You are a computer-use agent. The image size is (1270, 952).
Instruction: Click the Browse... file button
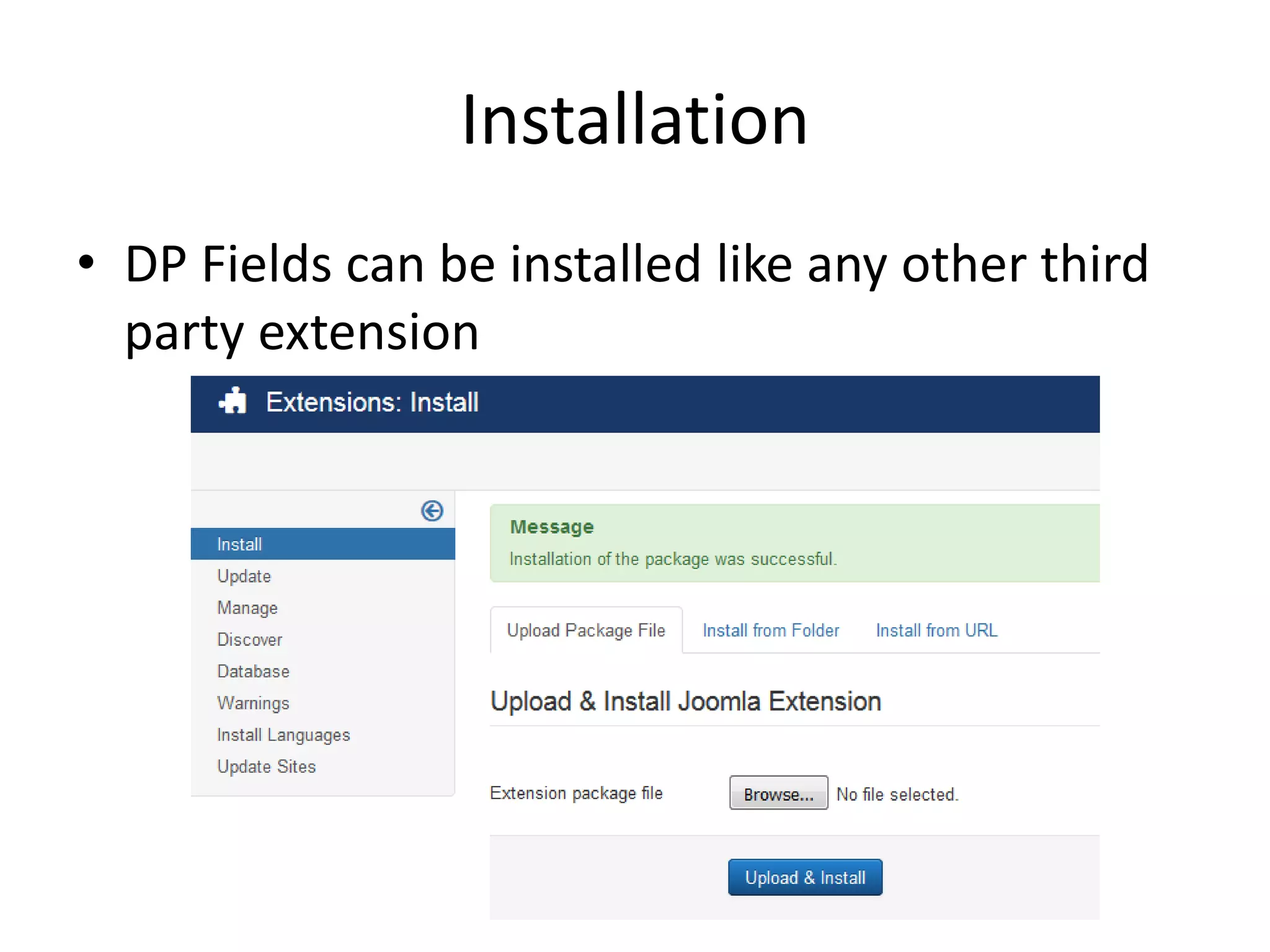(779, 793)
